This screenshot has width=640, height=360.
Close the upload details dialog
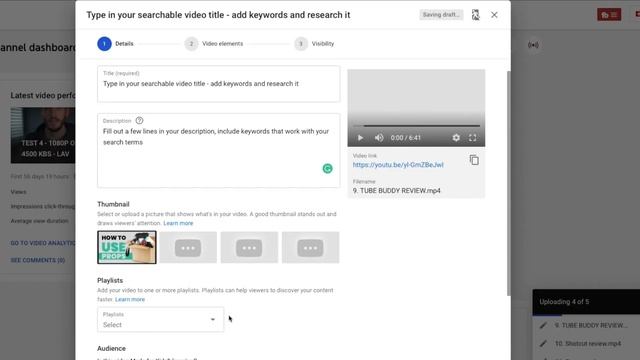(494, 15)
